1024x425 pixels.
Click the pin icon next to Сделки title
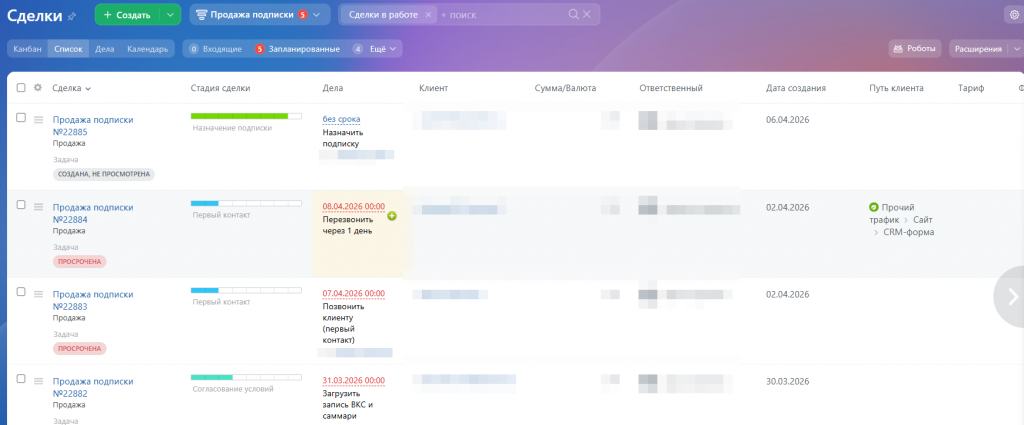point(71,16)
